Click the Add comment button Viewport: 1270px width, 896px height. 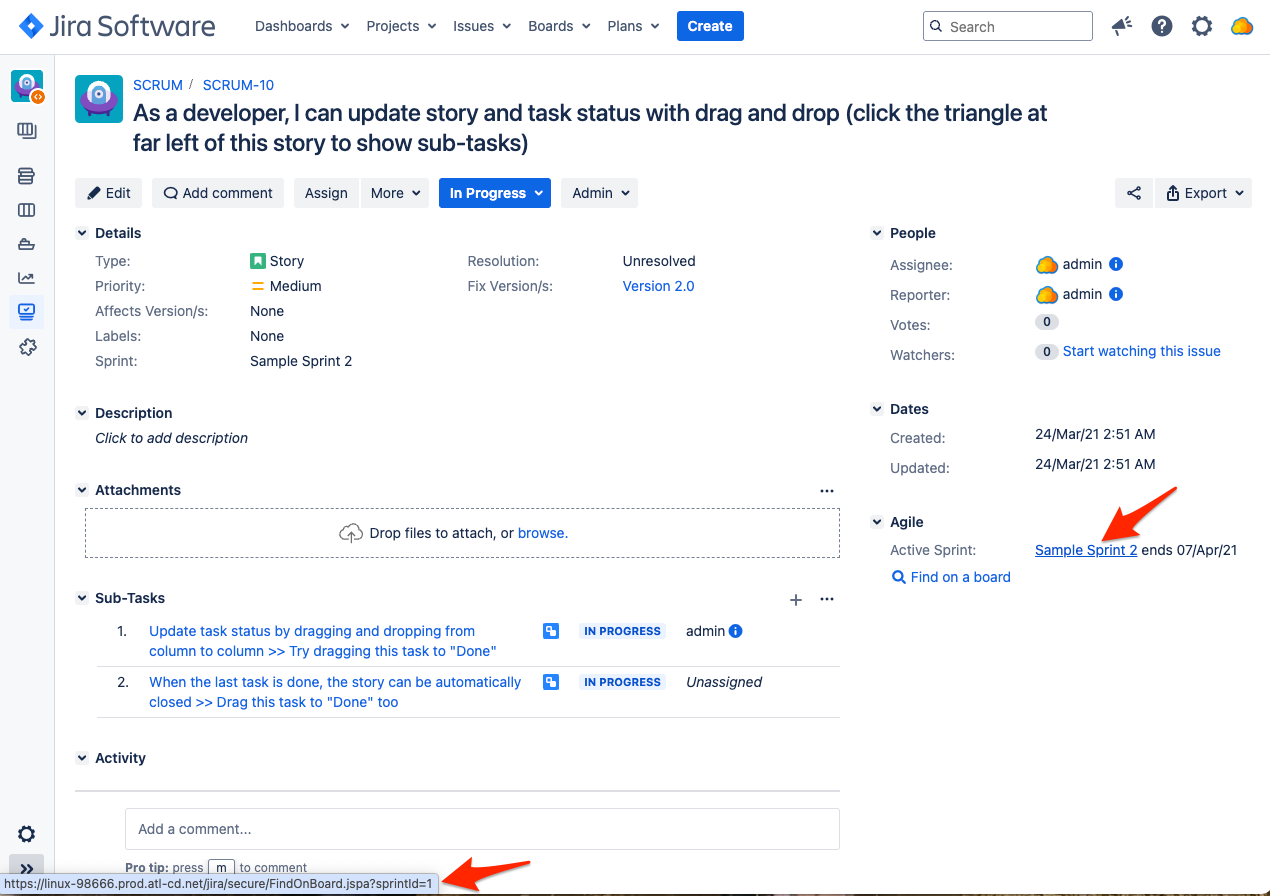coord(218,193)
